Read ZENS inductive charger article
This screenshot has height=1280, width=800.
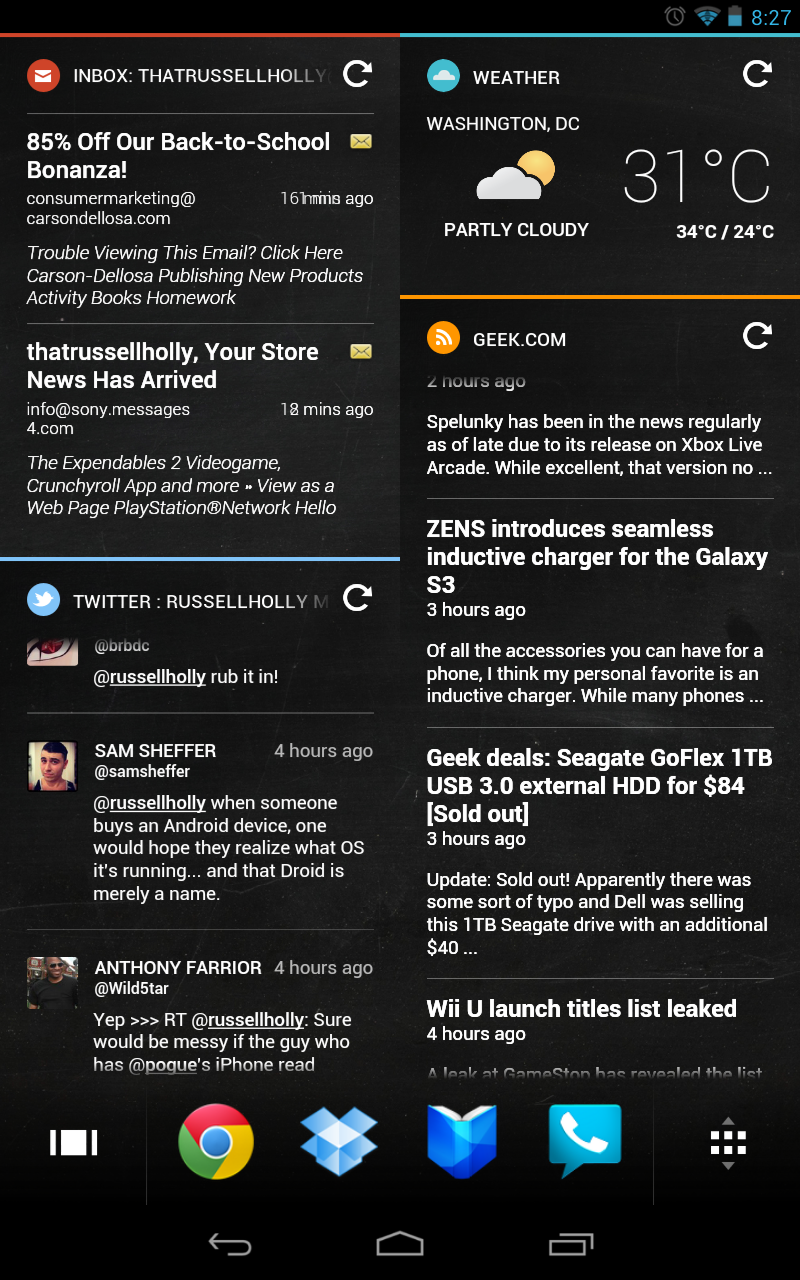tap(600, 612)
